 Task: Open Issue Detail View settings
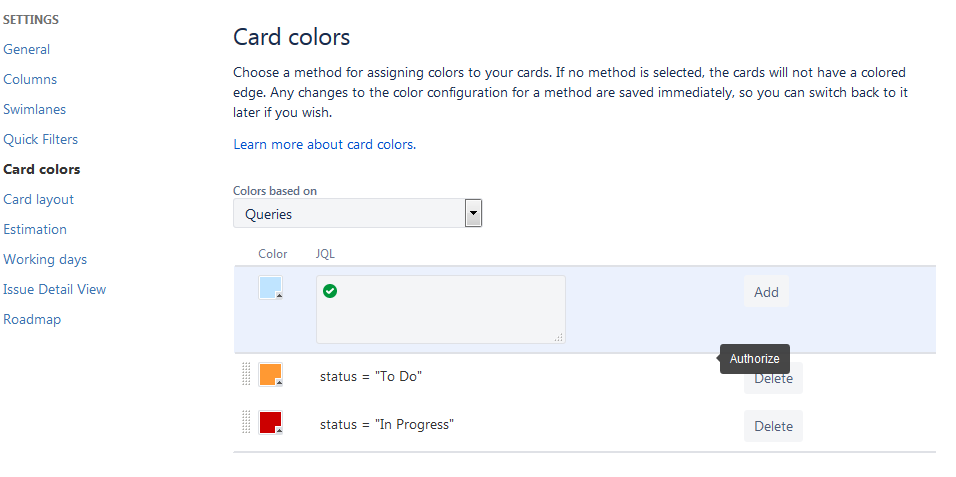point(54,289)
